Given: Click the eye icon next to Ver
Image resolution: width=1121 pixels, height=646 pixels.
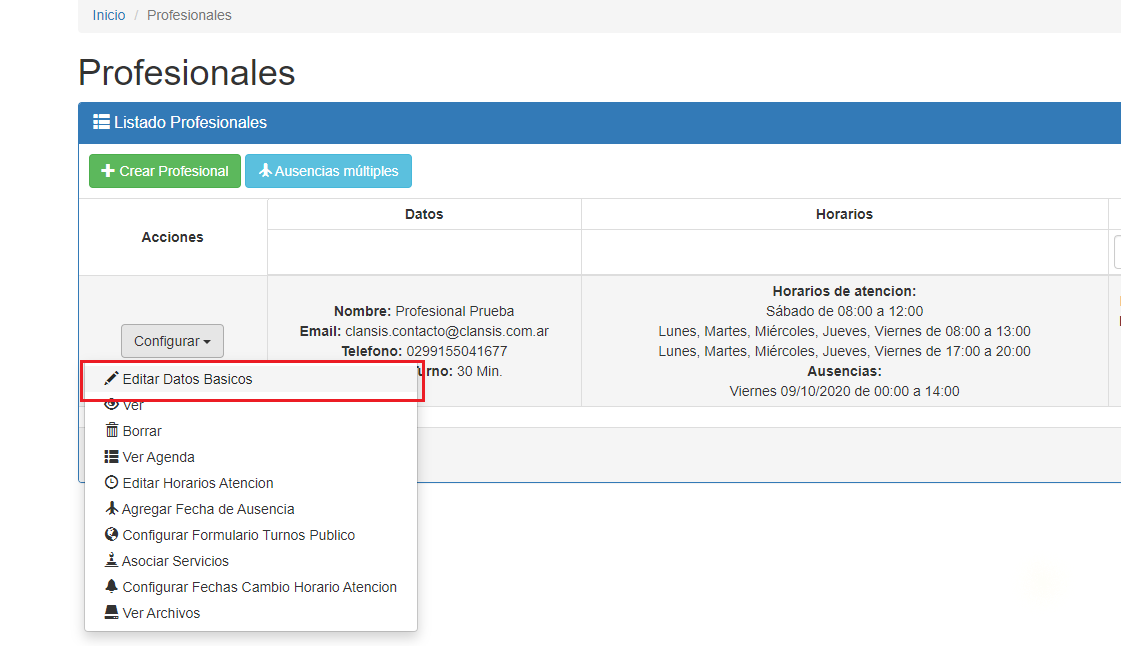Looking at the screenshot, I should pos(112,405).
